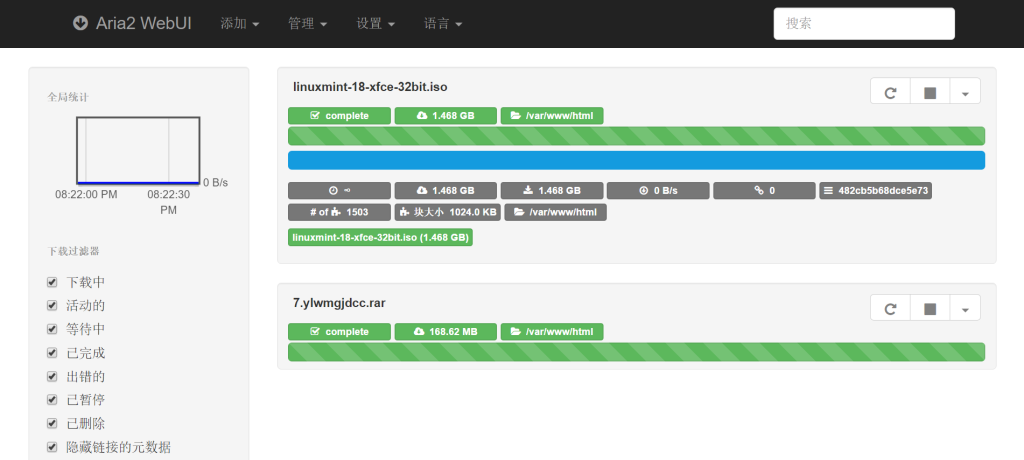Toggle the 出错的 filter checkbox
This screenshot has height=460, width=1024.
click(52, 376)
